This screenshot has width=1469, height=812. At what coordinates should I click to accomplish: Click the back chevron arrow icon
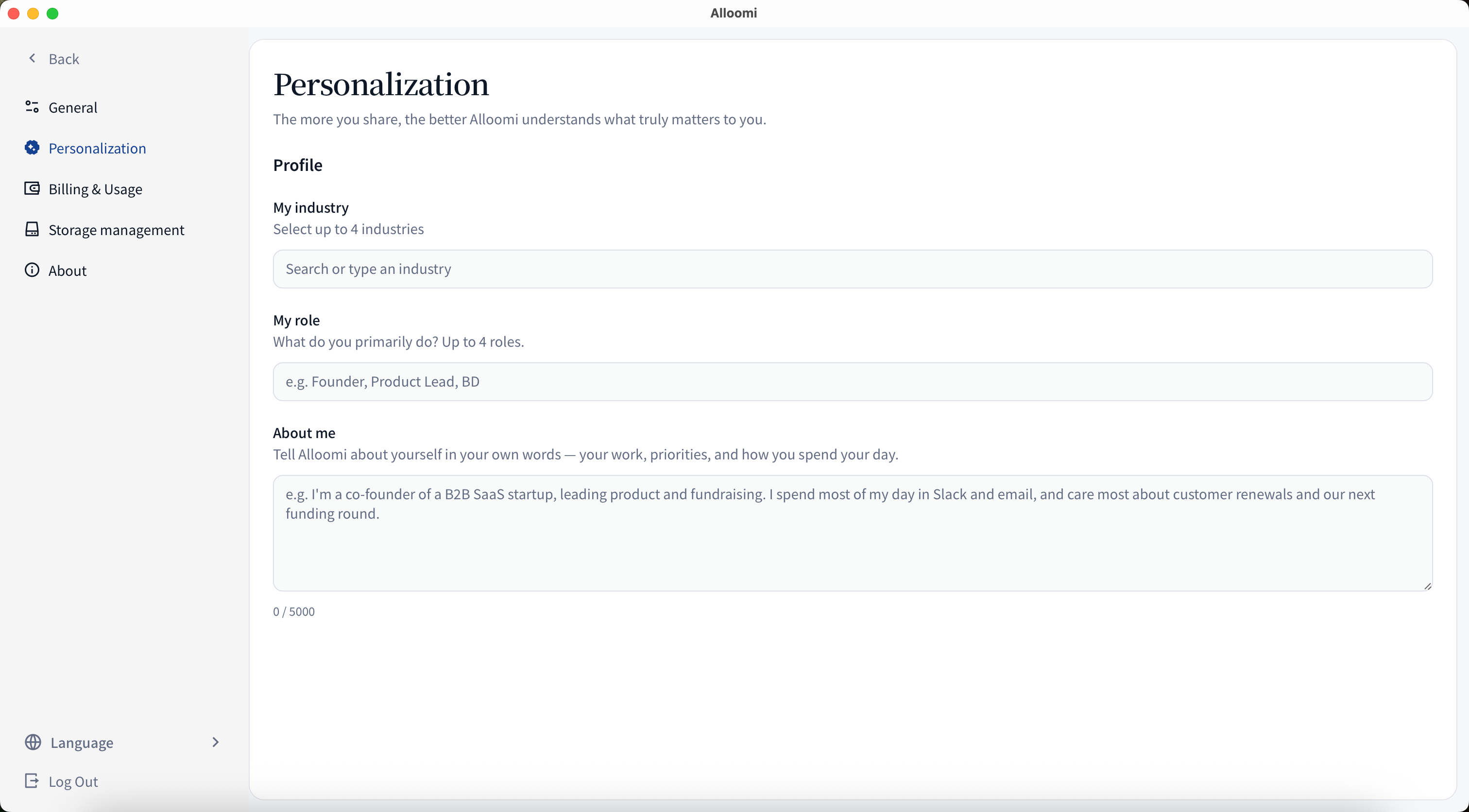click(x=33, y=58)
